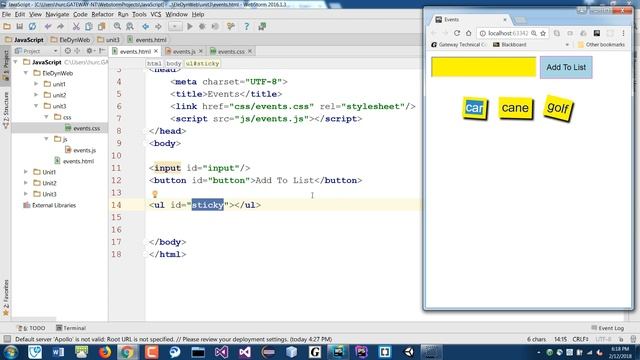Open the Navigate menu
Viewport: 640px width, 360px height.
coord(57,14)
